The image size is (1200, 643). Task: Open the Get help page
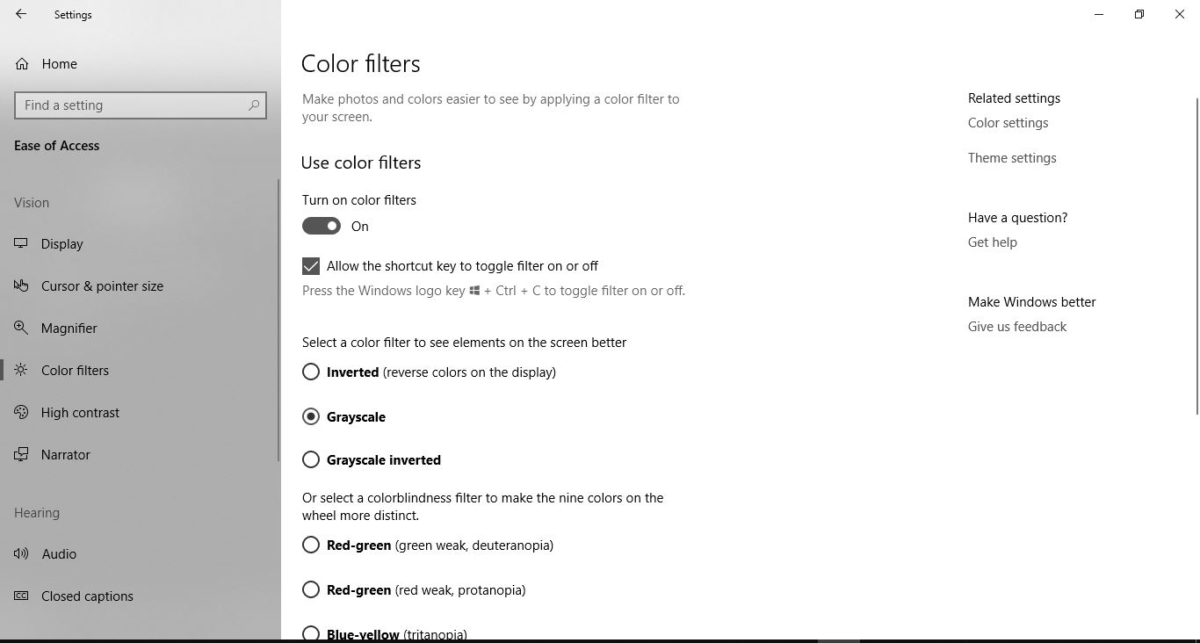[x=992, y=242]
